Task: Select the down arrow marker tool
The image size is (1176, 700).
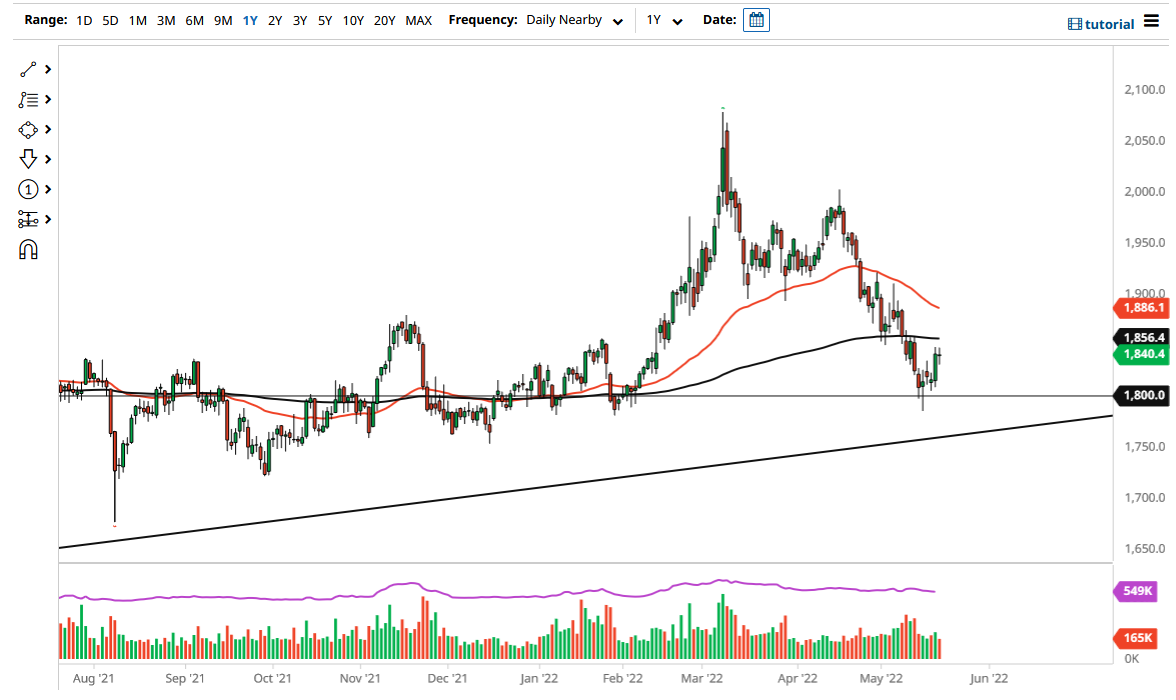Action: coord(28,159)
